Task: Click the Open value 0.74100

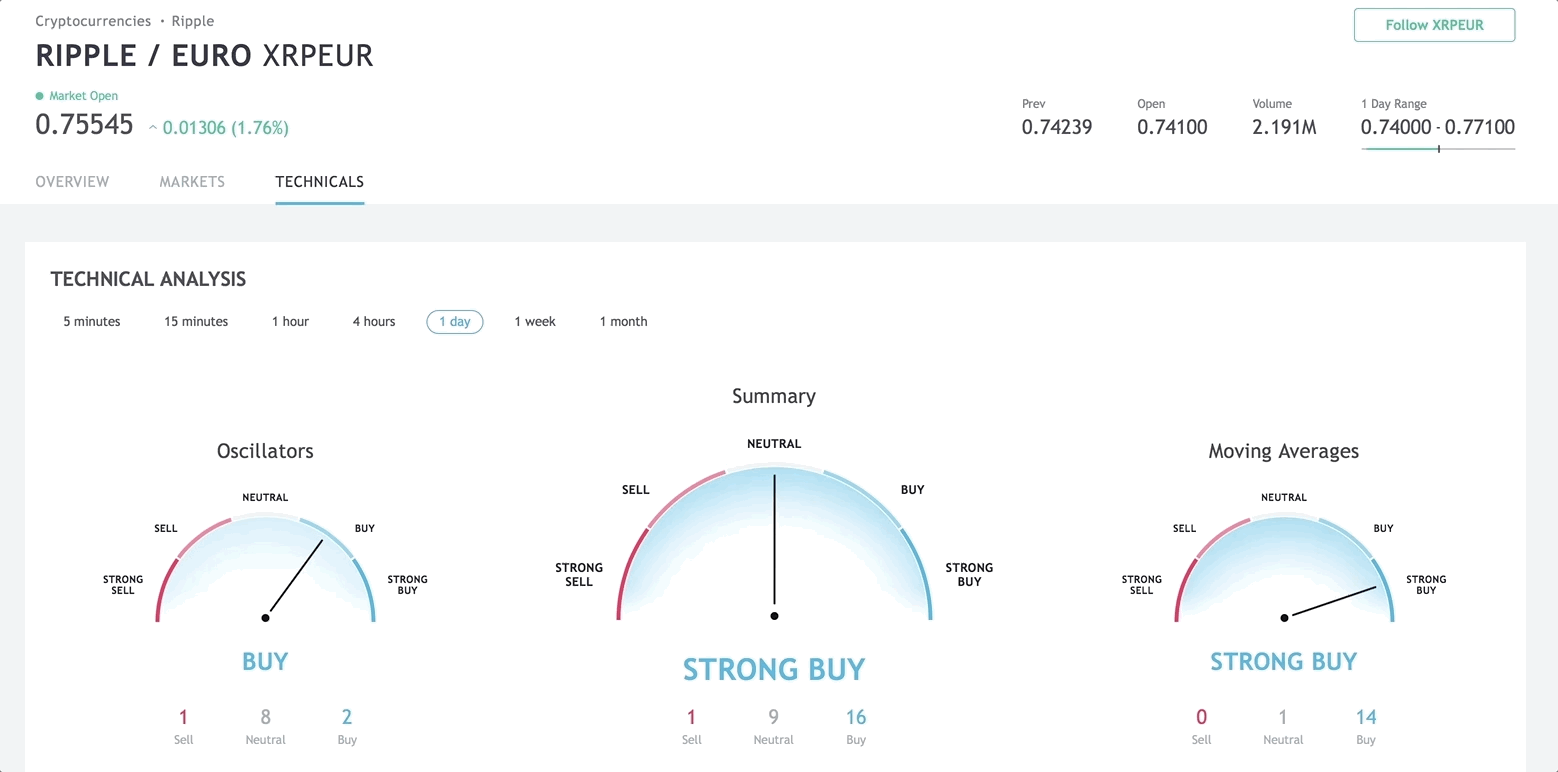Action: 1172,127
